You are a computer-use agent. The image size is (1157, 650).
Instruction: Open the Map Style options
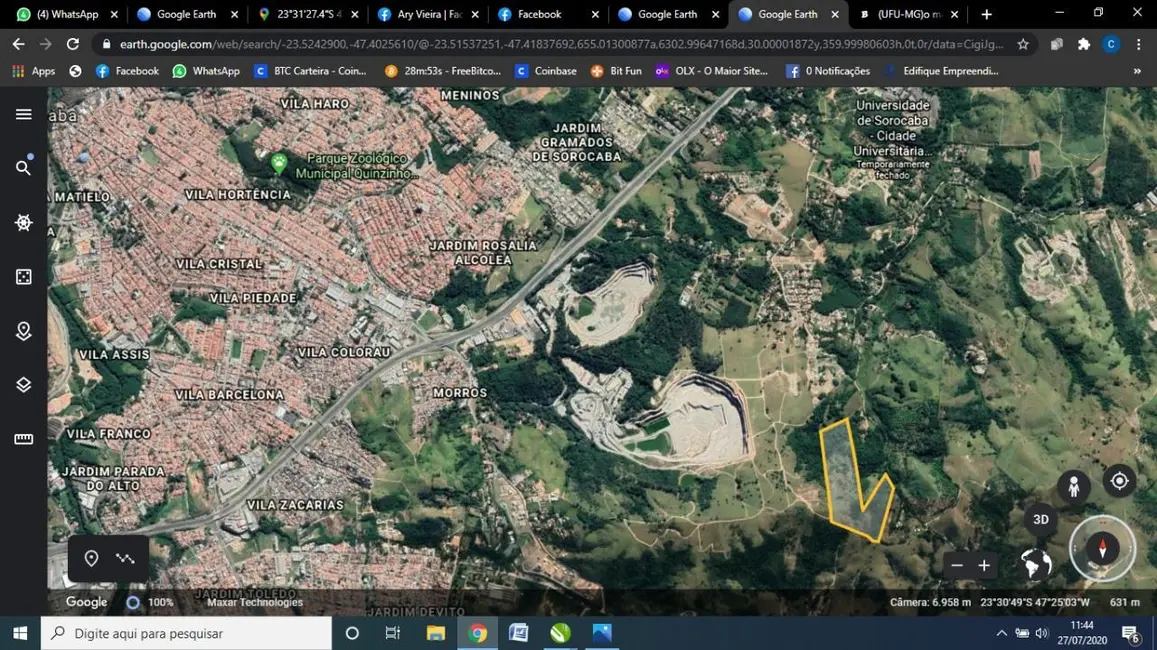(24, 384)
